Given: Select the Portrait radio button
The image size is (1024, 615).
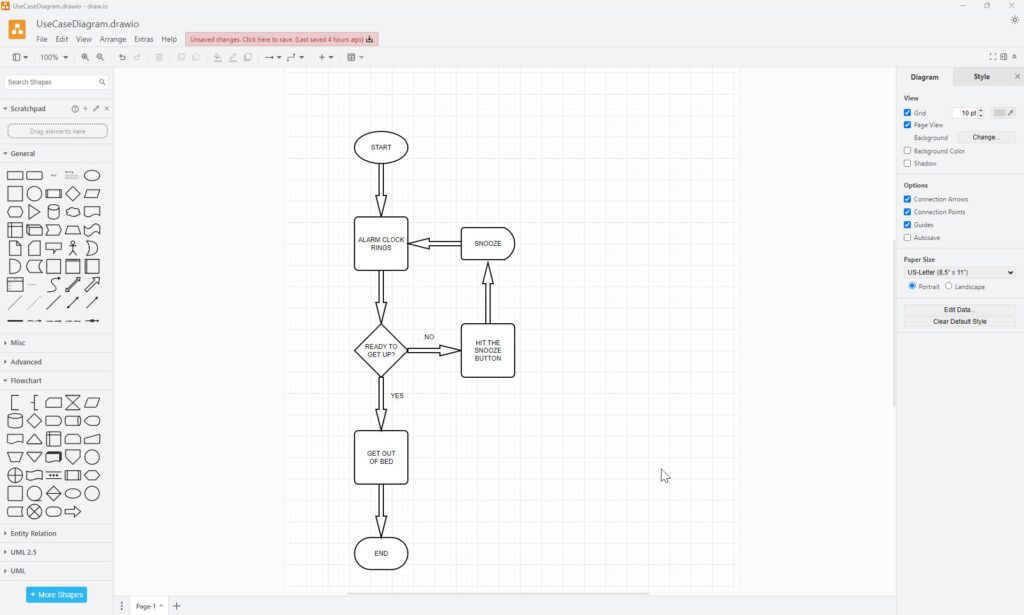Looking at the screenshot, I should point(912,286).
